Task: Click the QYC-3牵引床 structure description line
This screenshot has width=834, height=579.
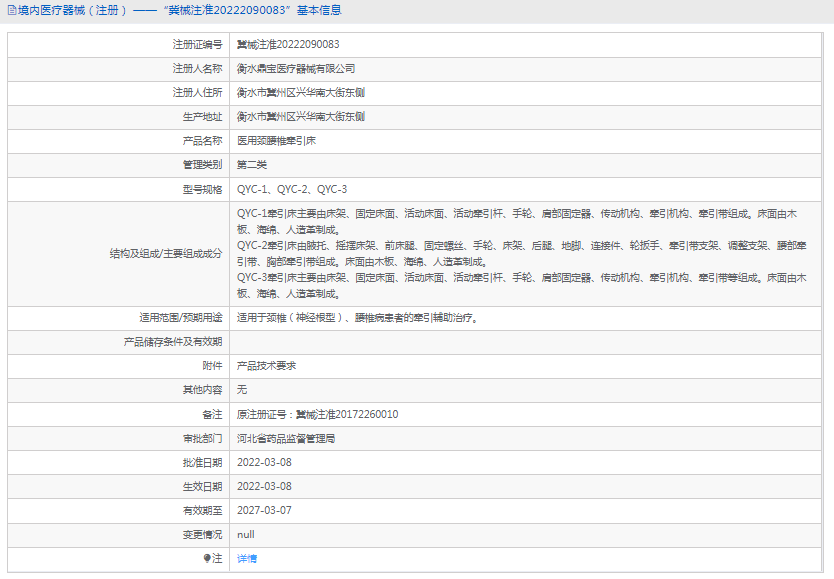Action: pyautogui.click(x=522, y=285)
